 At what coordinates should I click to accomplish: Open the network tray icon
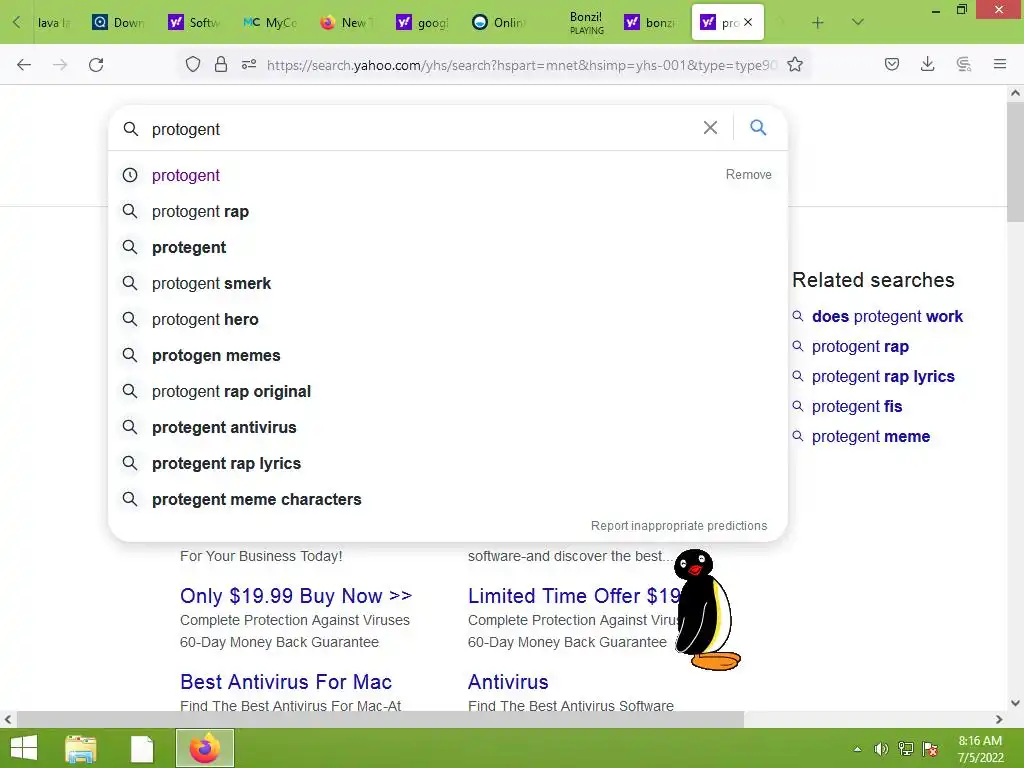tap(906, 749)
